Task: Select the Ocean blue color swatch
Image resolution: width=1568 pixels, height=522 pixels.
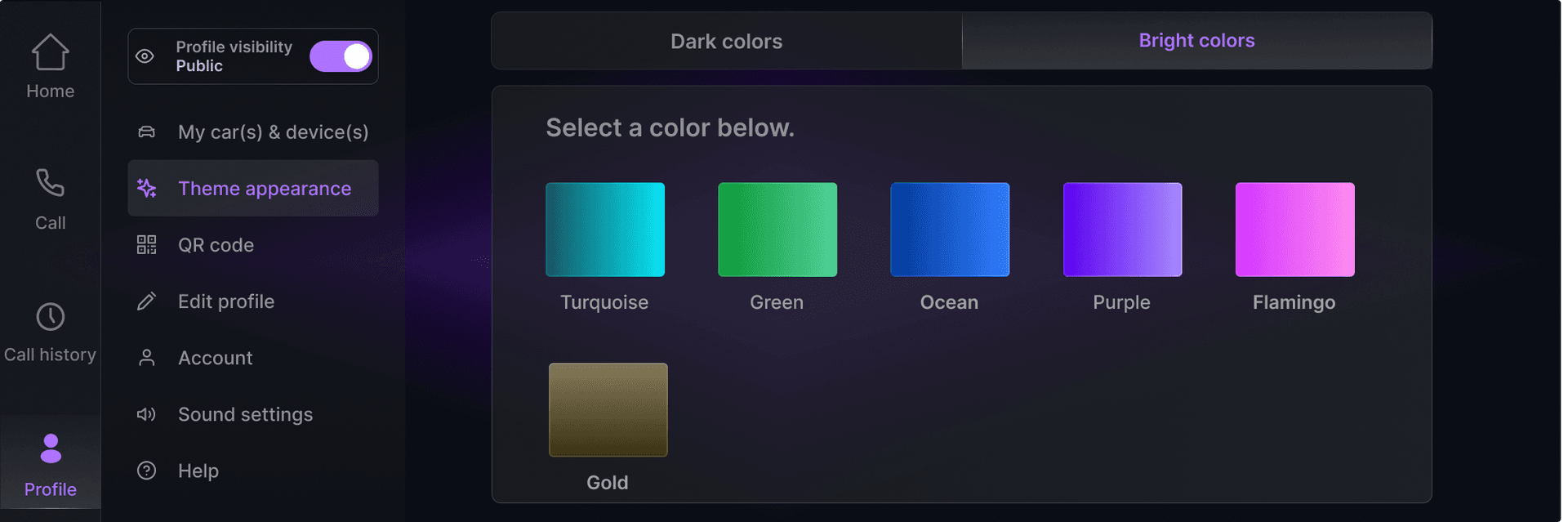Action: point(950,230)
